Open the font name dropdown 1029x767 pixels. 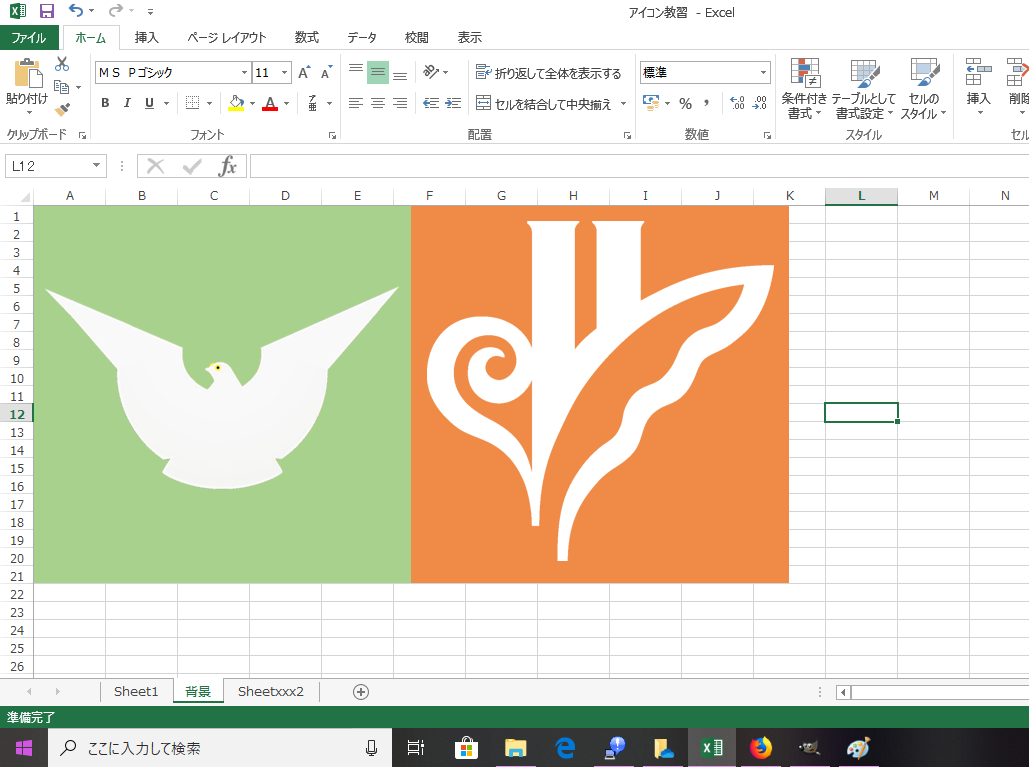point(243,72)
